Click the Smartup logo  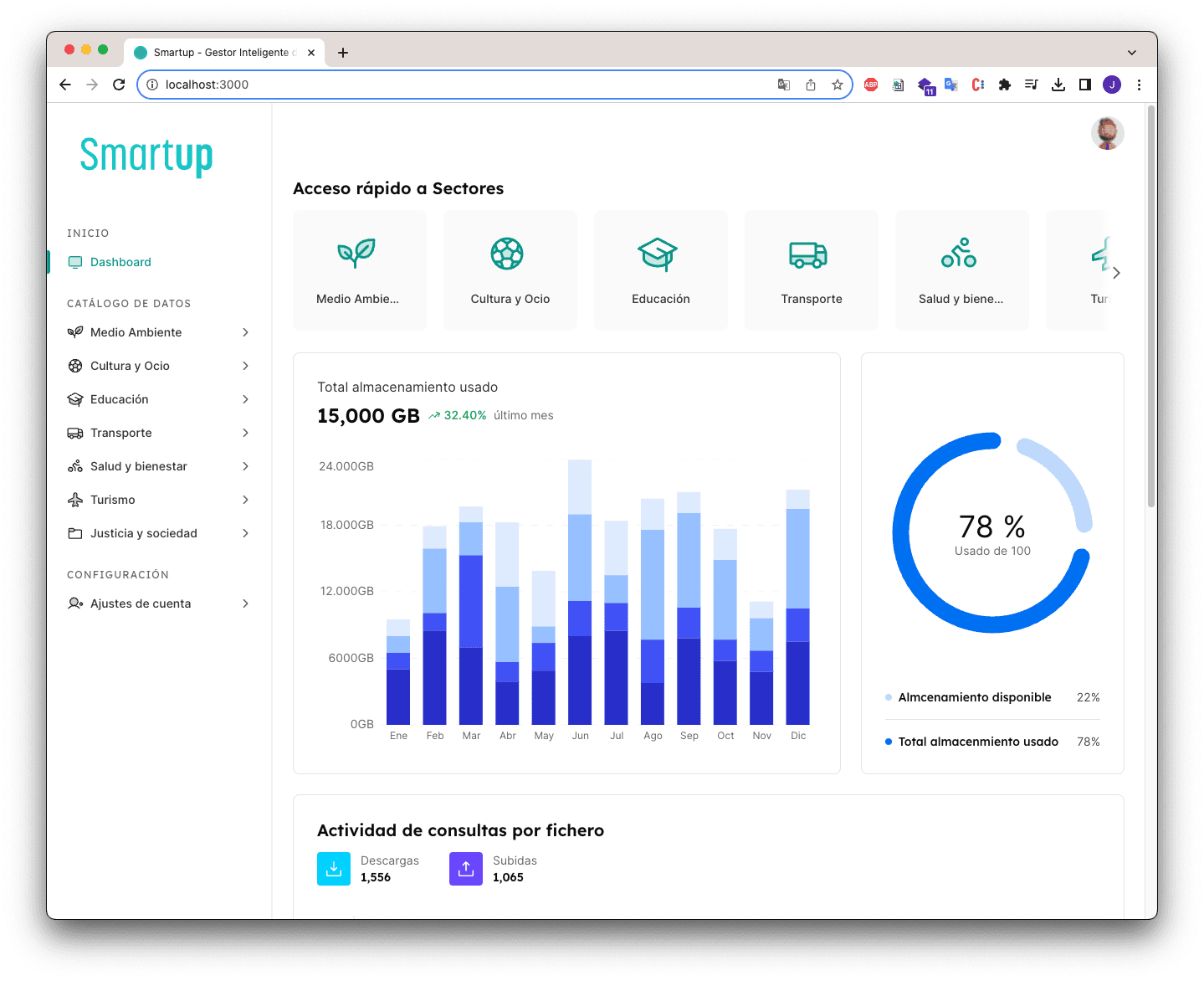[x=146, y=156]
